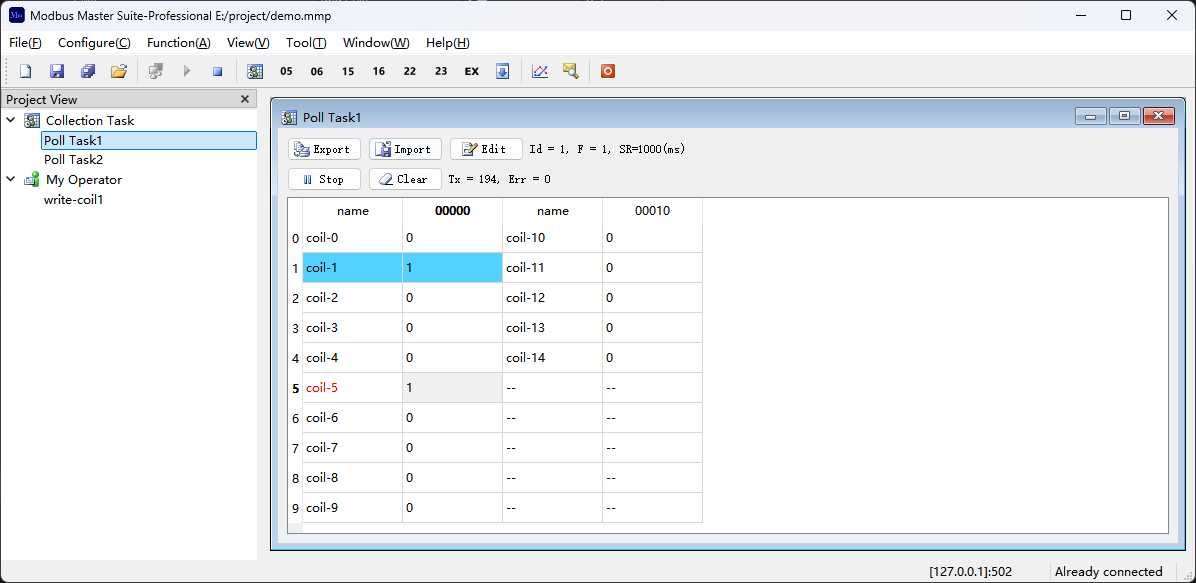Click the grayed Connect computers toolbar icon
The image size is (1196, 583).
(x=156, y=71)
